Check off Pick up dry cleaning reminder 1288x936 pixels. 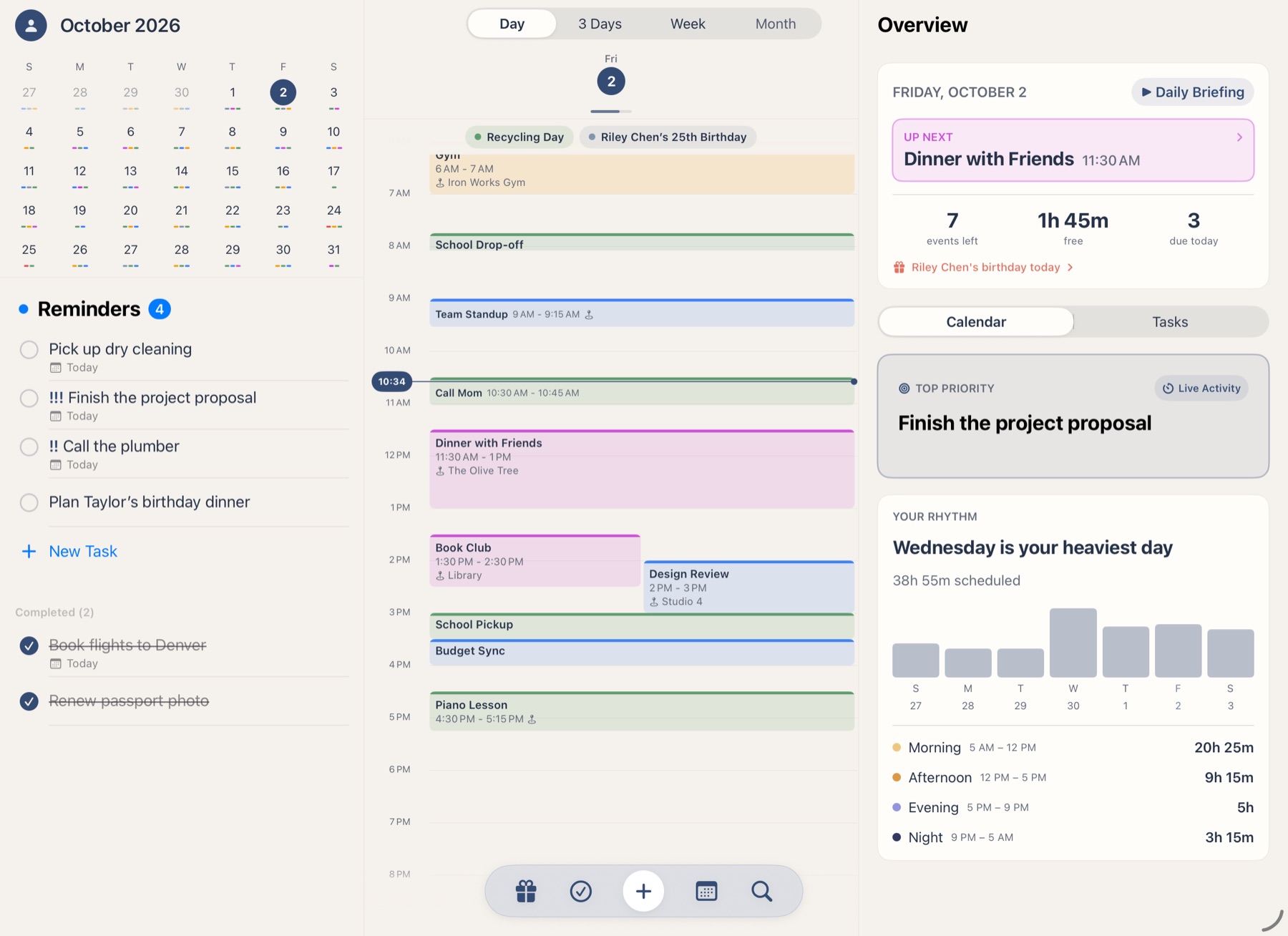coord(29,349)
